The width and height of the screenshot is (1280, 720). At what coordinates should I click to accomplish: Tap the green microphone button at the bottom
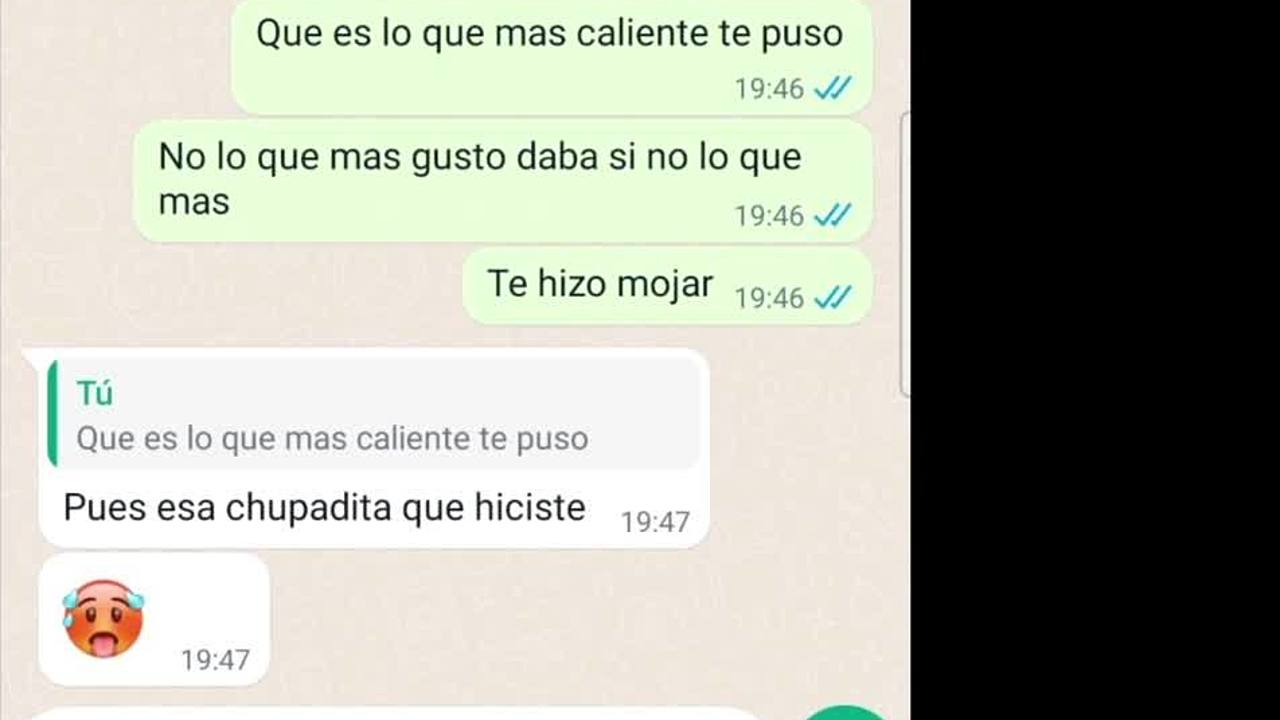click(x=845, y=712)
